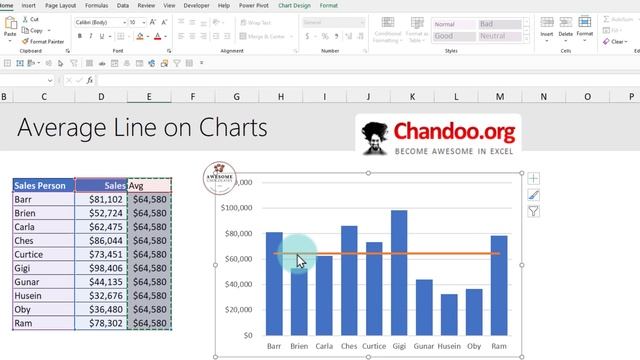Open the Page Layout tab
This screenshot has width=640, height=360.
tap(60, 6)
